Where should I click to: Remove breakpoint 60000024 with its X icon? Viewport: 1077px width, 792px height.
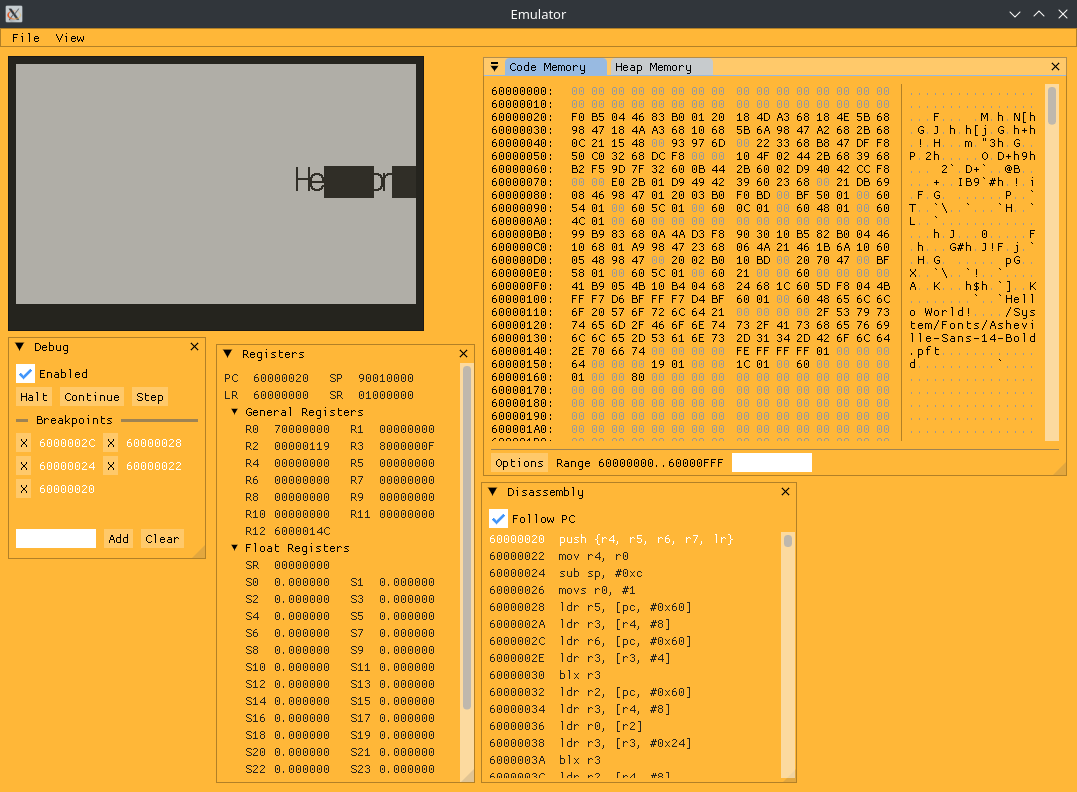pyautogui.click(x=24, y=465)
